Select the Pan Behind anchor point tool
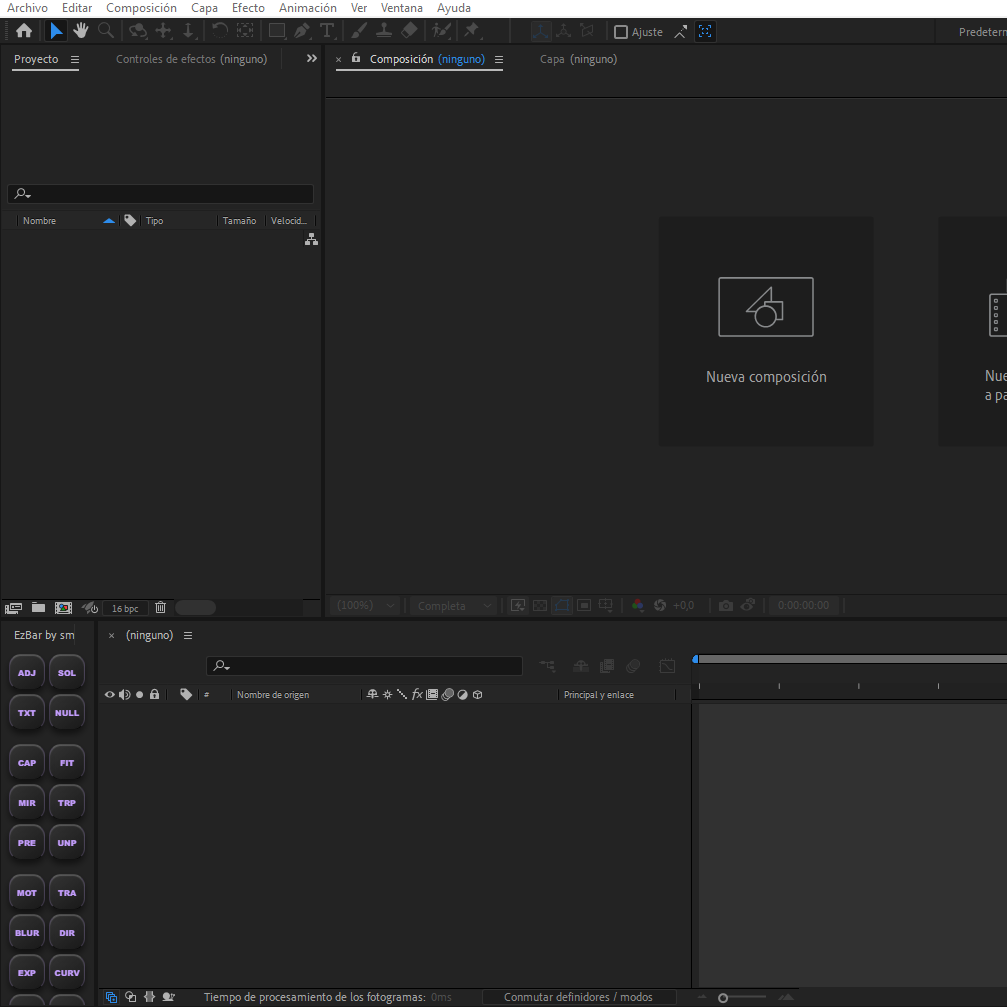1007x1007 pixels. coord(245,31)
